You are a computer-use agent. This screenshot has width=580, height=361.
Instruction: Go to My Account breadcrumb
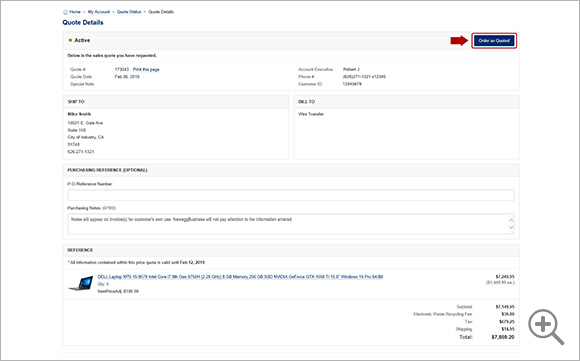pyautogui.click(x=99, y=12)
